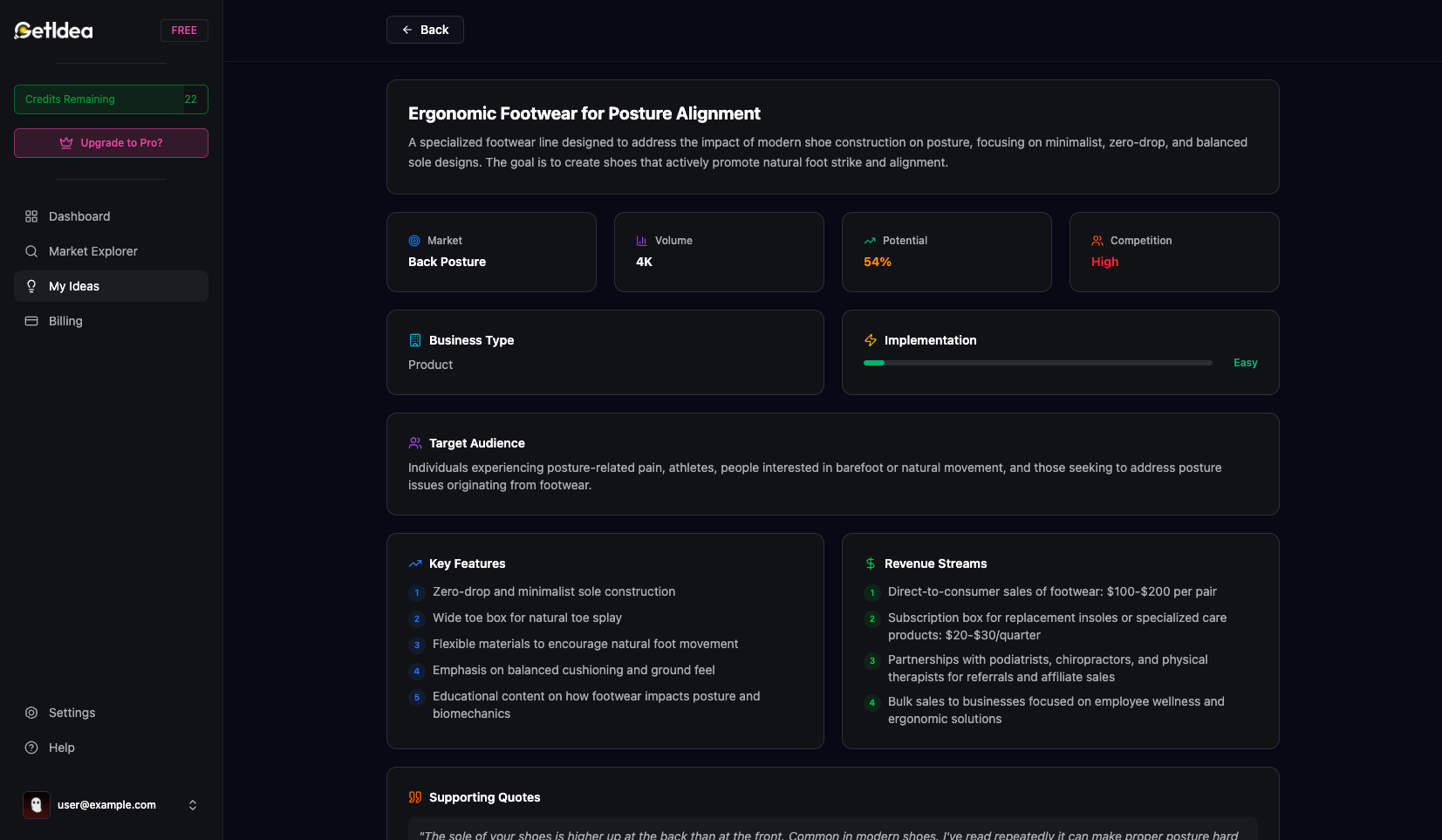Click the GetIdea logo

[54, 31]
